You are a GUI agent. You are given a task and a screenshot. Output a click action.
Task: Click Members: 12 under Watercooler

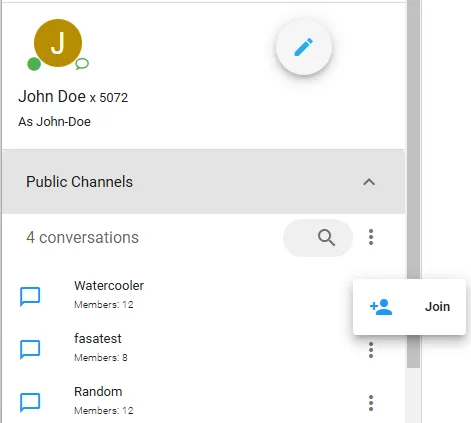(104, 305)
